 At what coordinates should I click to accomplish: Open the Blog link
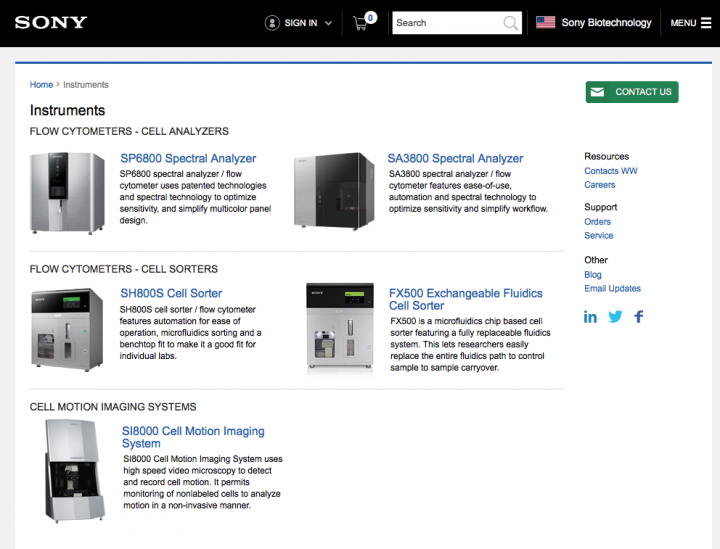pyautogui.click(x=593, y=274)
